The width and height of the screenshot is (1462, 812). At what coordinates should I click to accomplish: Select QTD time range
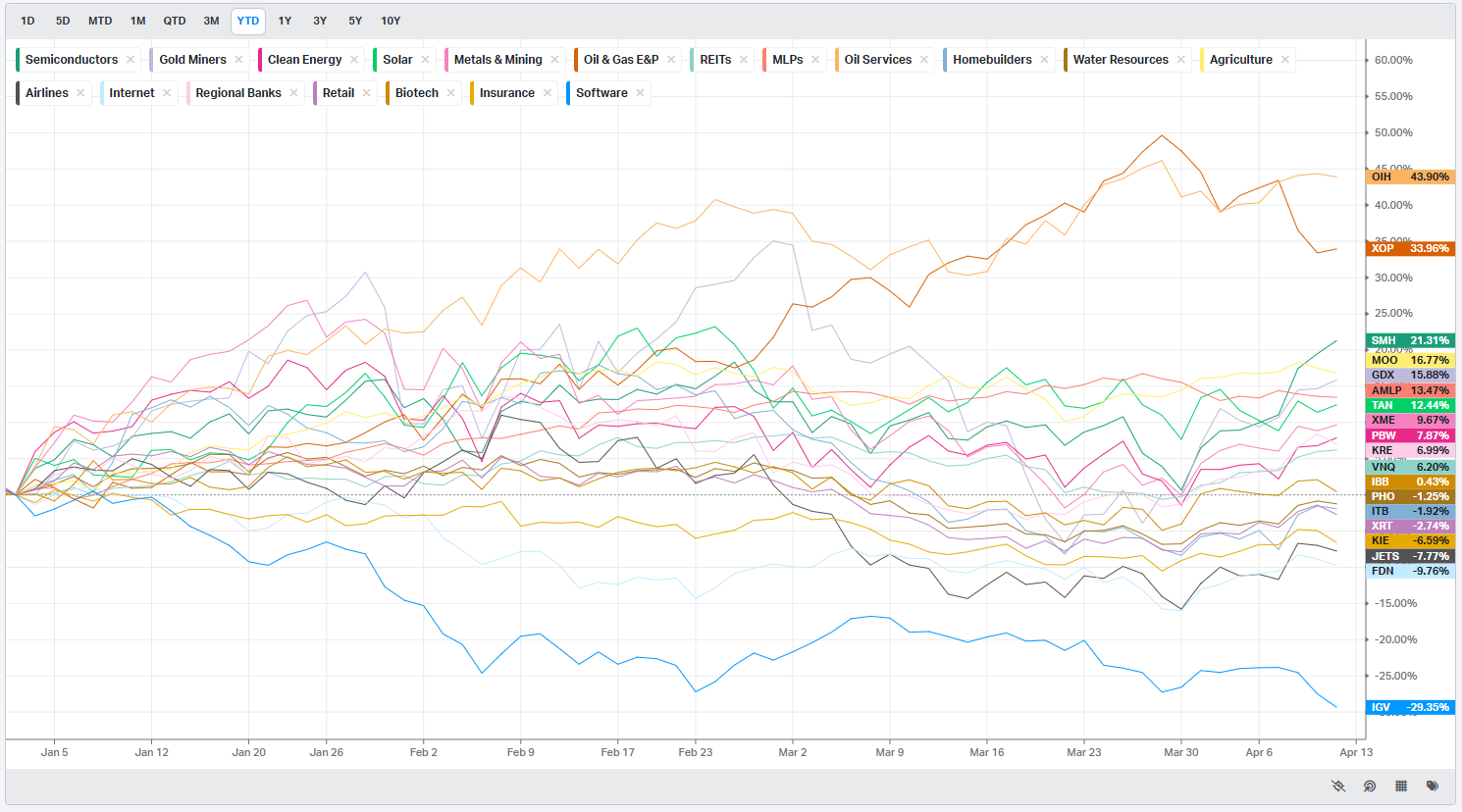point(175,21)
